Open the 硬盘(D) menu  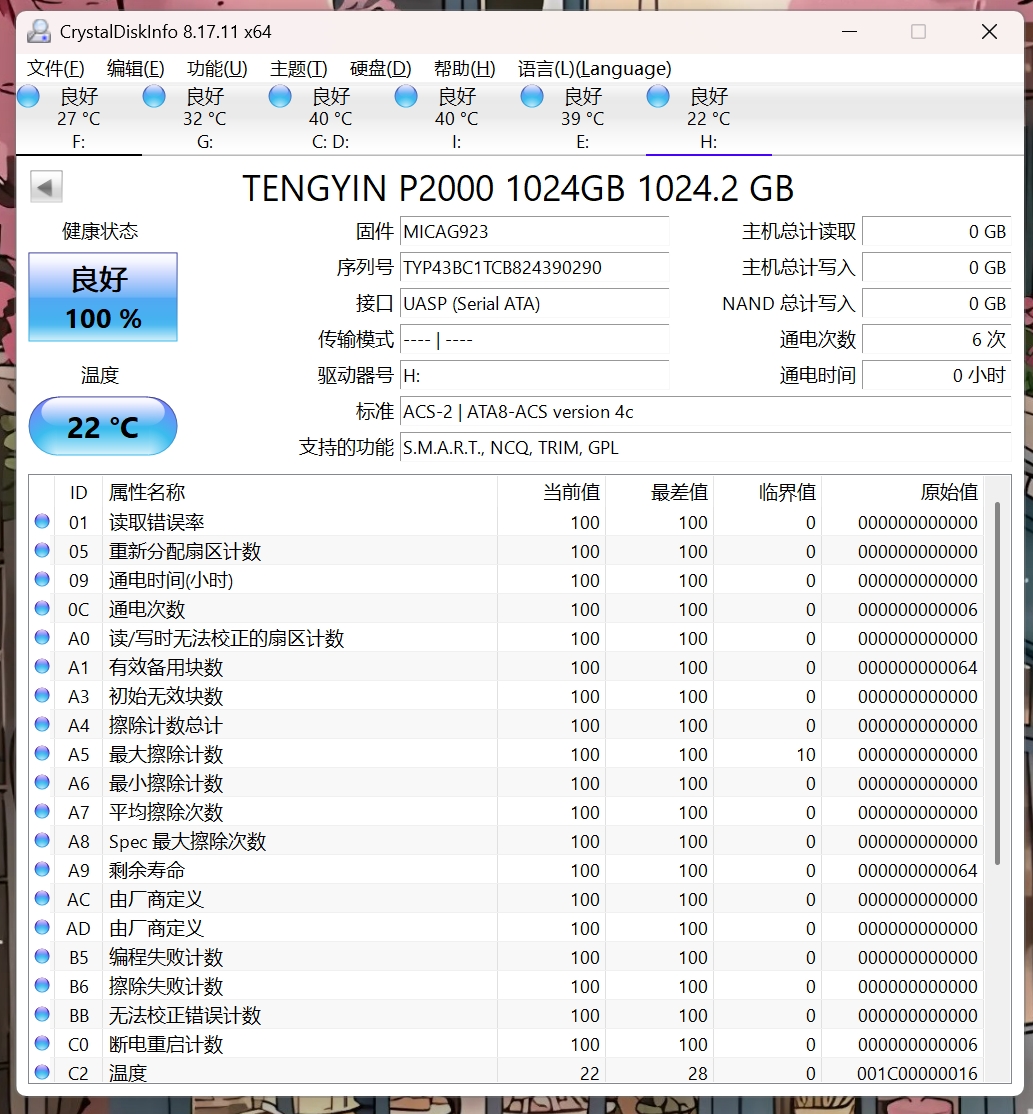point(380,69)
